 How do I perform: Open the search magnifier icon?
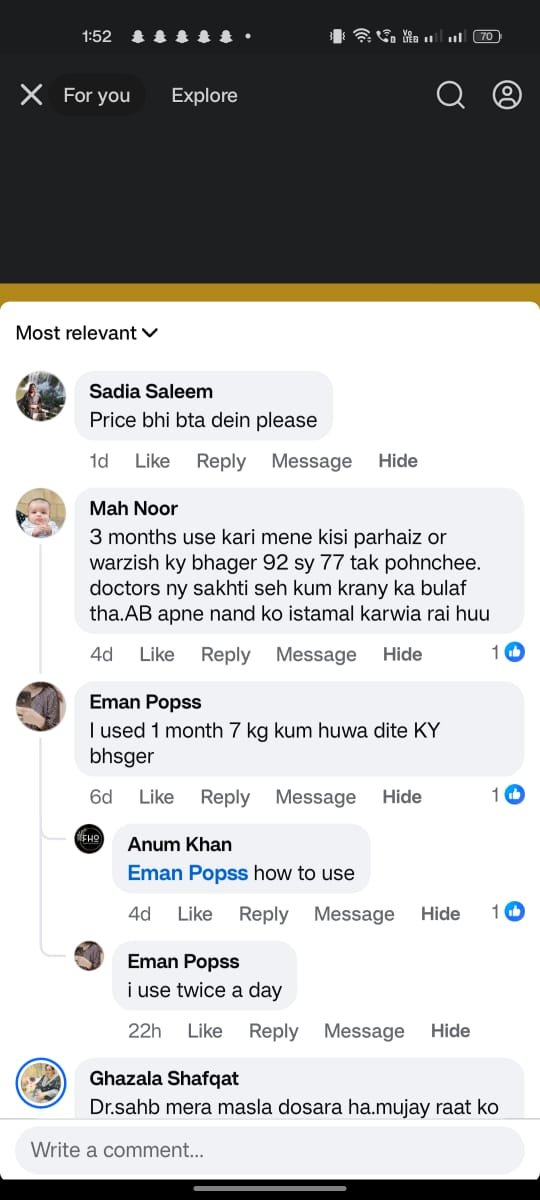(x=451, y=95)
